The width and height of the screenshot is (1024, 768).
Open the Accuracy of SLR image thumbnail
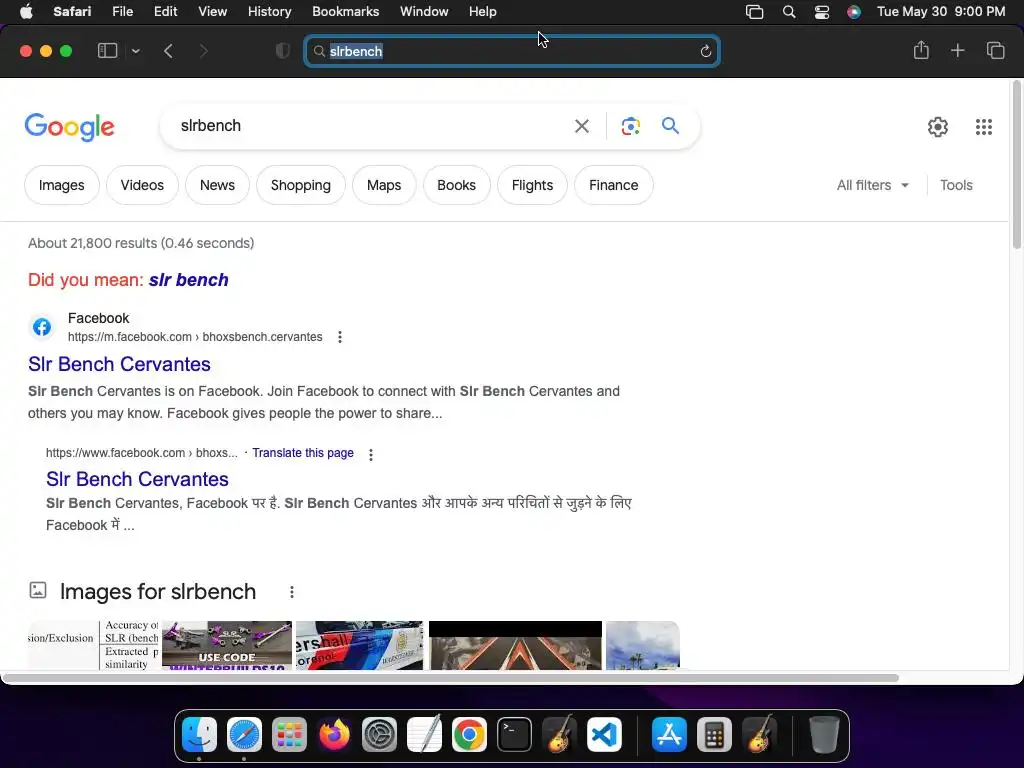(x=93, y=645)
